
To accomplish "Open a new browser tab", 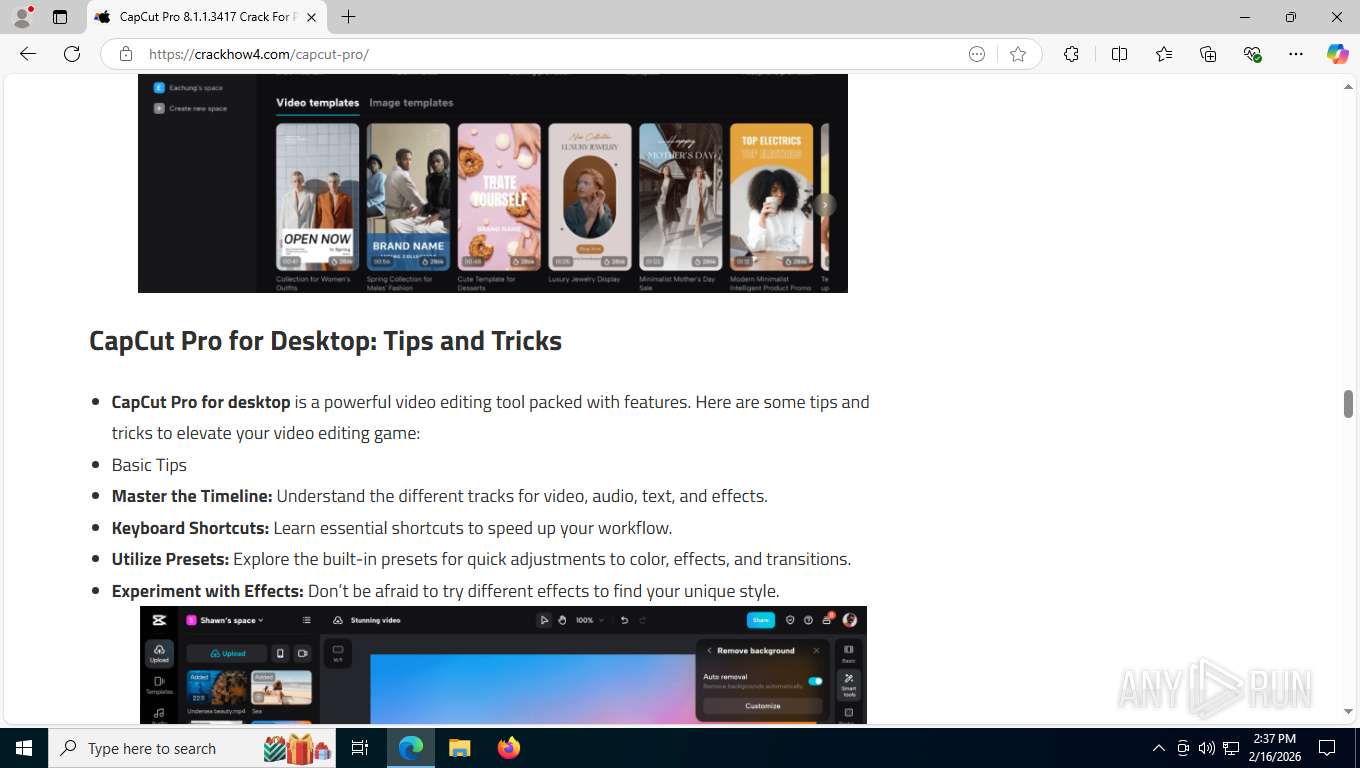I will 348,17.
